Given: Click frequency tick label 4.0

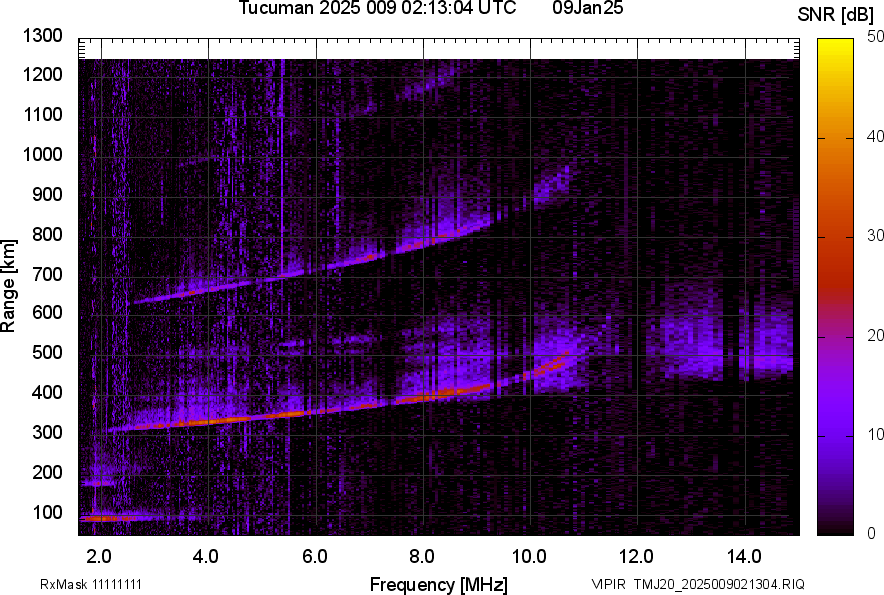Looking at the screenshot, I should [206, 556].
